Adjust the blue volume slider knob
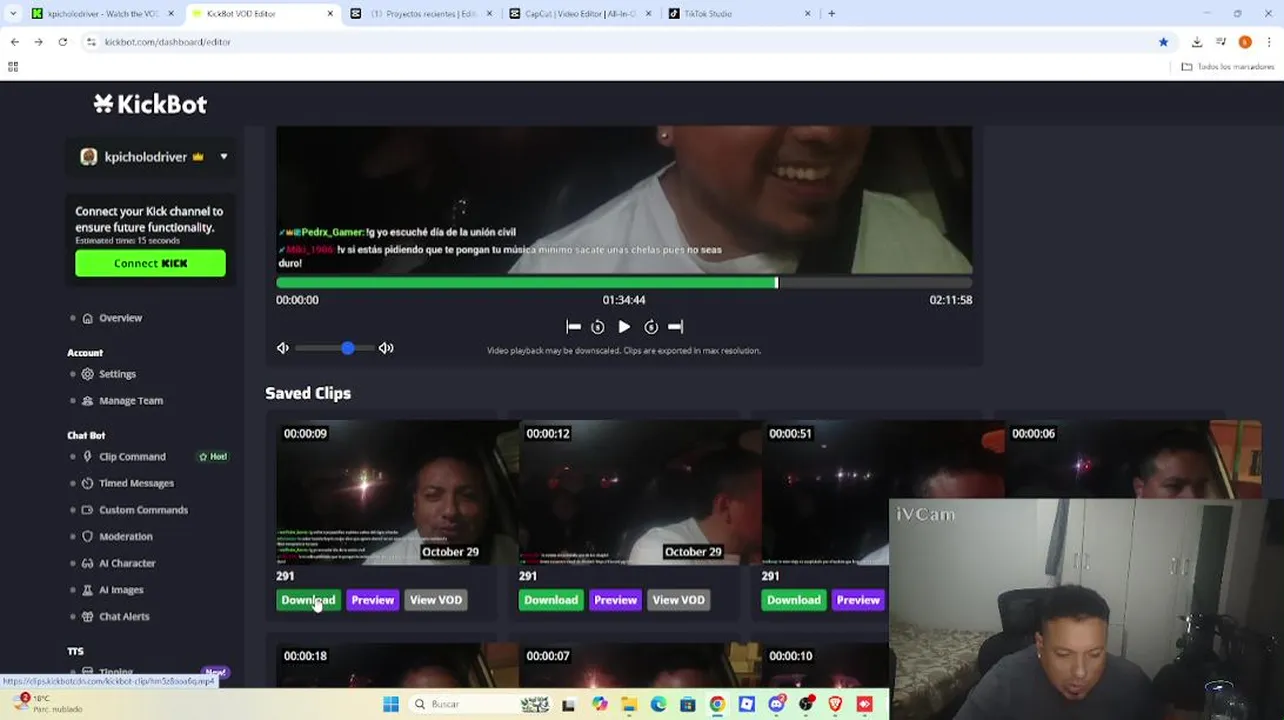Viewport: 1284px width, 720px height. point(347,348)
